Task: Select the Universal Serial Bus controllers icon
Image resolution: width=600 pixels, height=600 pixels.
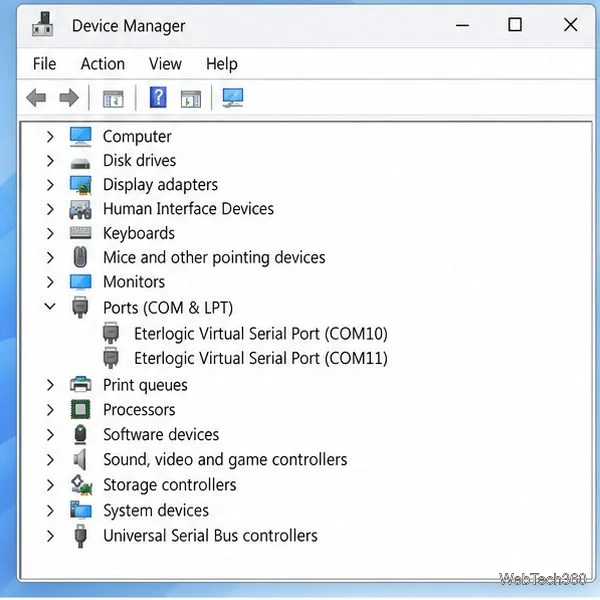Action: coord(80,536)
